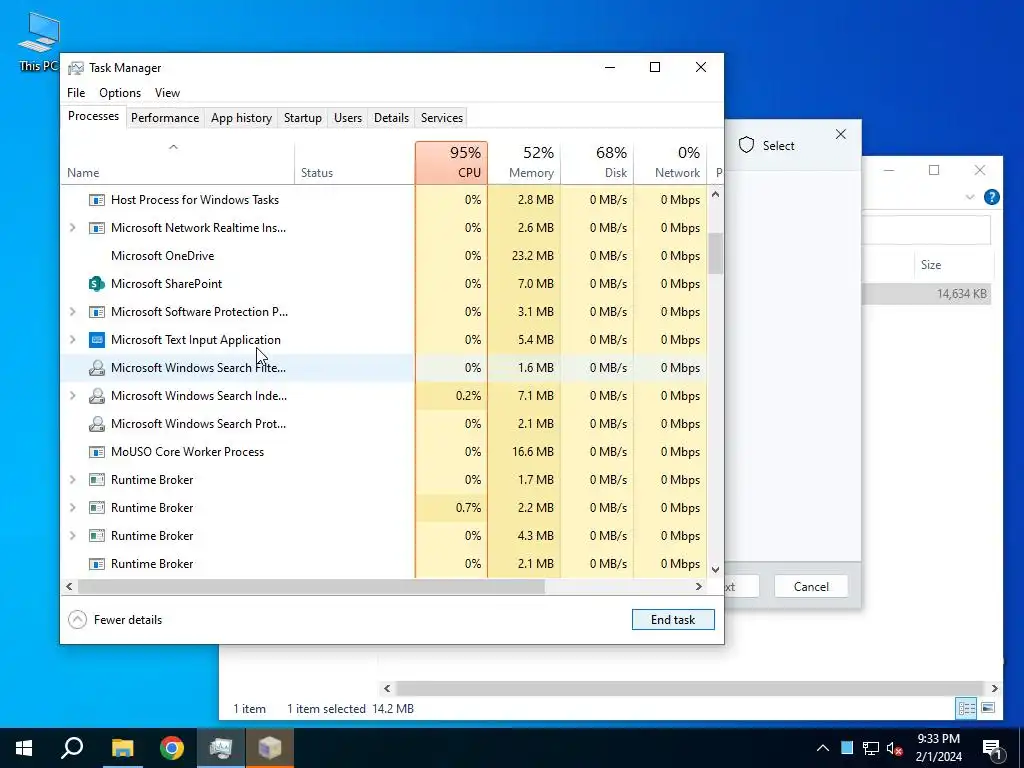Screen dimensions: 1024x768
Task: Switch to the Details tab
Action: click(391, 118)
